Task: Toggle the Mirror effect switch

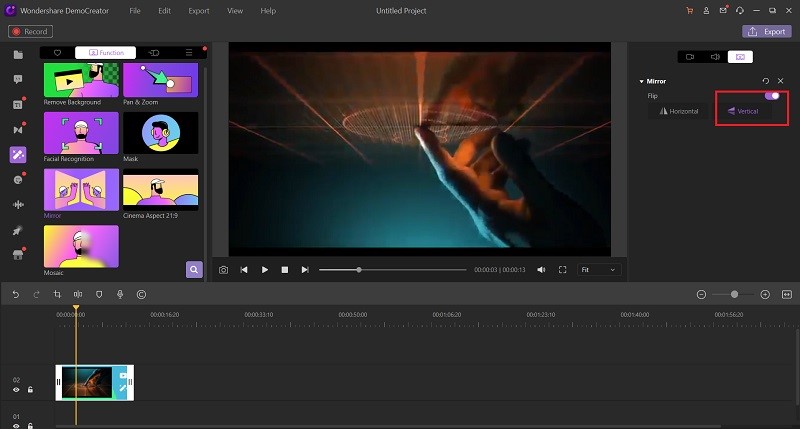Action: [772, 95]
